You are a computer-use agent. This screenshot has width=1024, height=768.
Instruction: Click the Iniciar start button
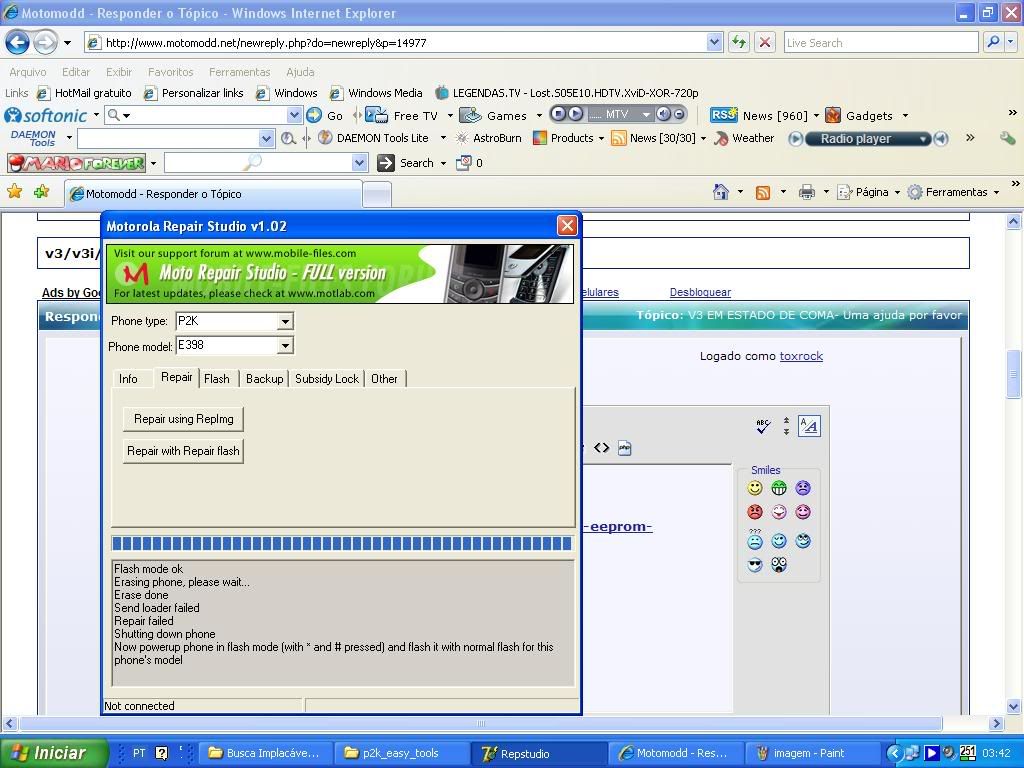[54, 753]
